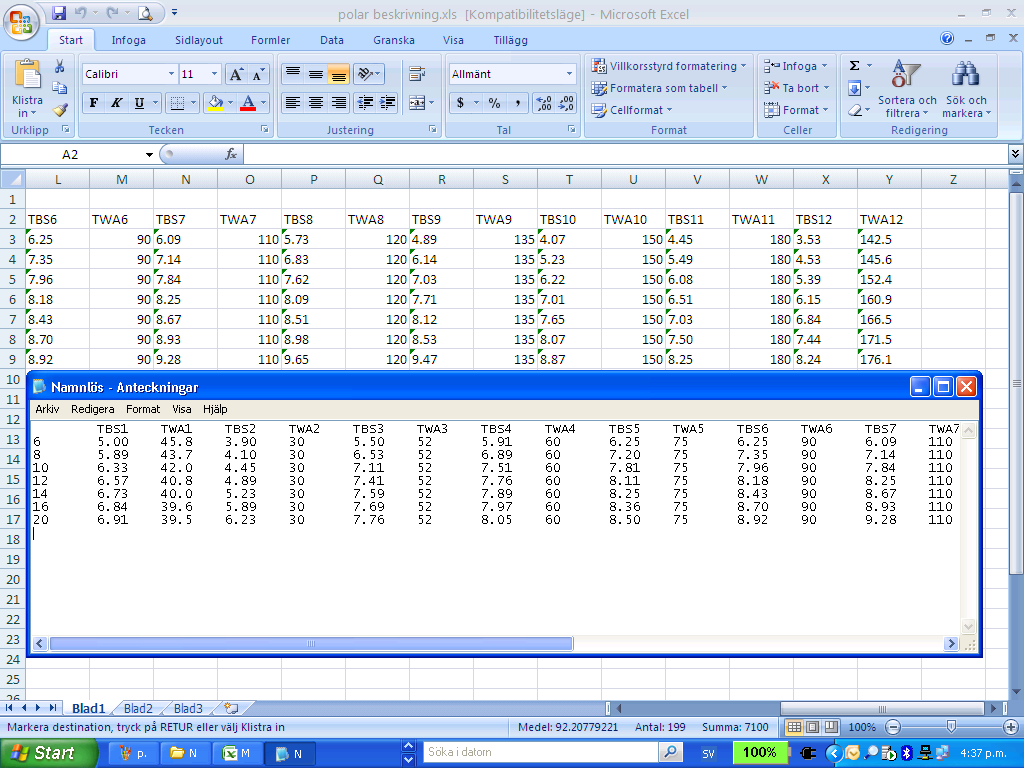Open the font size dropdown

click(214, 74)
